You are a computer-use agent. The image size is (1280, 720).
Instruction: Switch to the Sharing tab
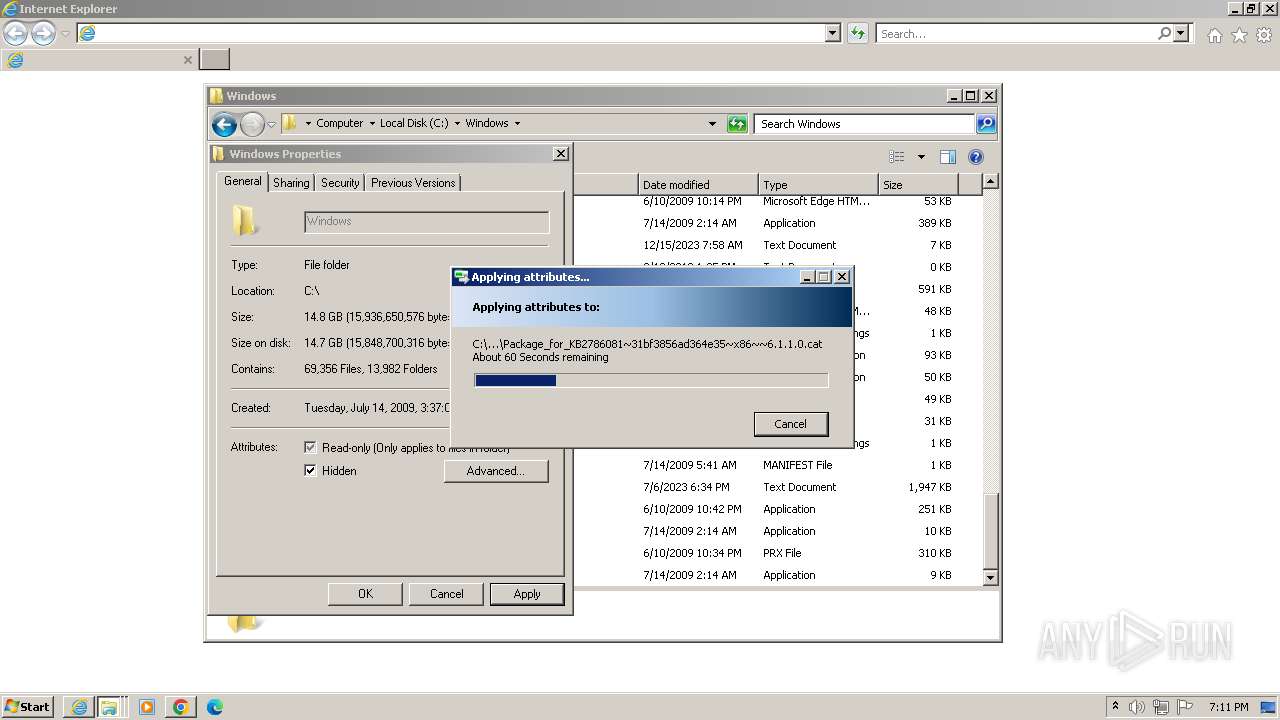[x=291, y=183]
